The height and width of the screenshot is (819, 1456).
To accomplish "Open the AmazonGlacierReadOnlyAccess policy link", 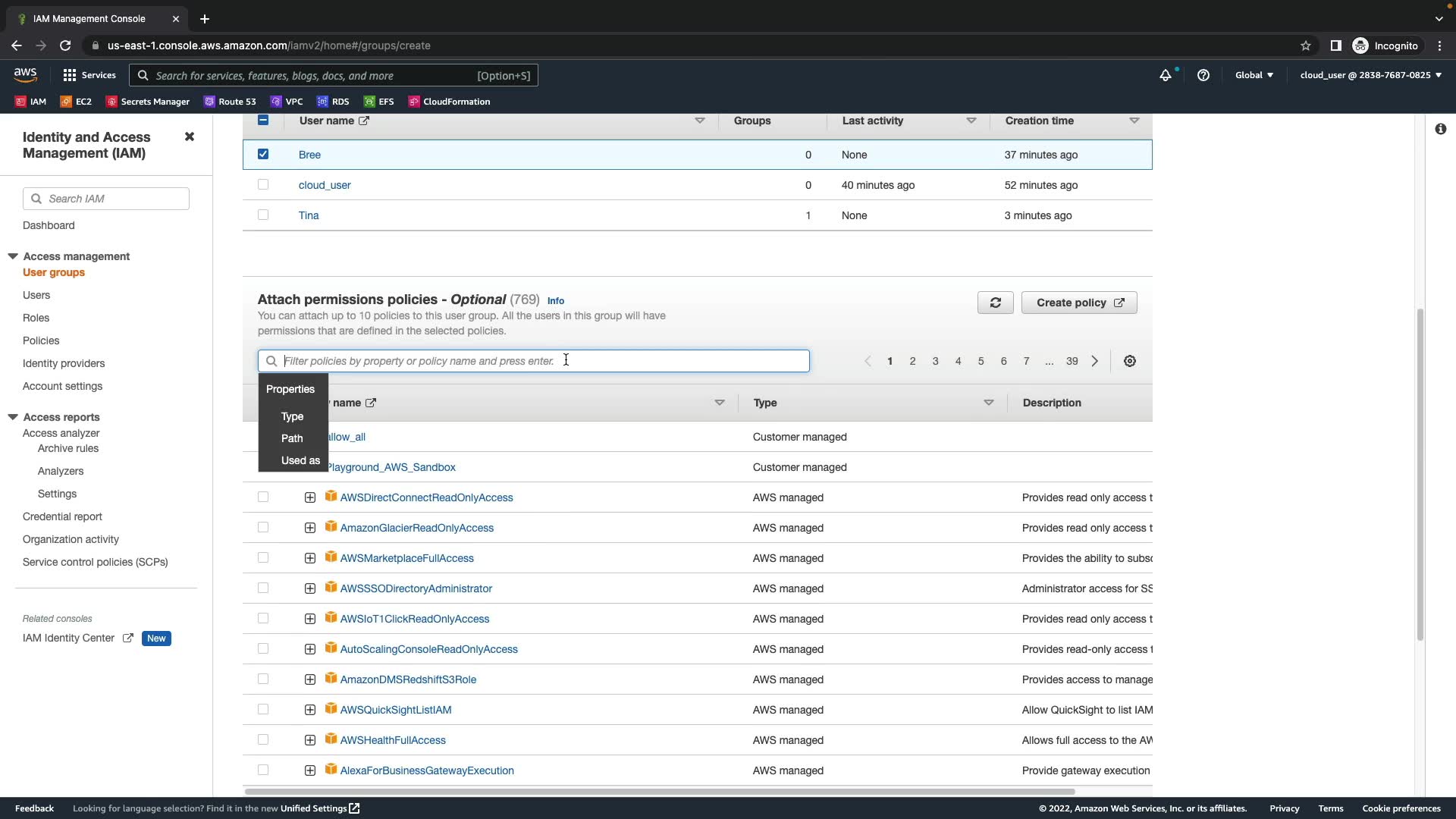I will click(x=416, y=528).
